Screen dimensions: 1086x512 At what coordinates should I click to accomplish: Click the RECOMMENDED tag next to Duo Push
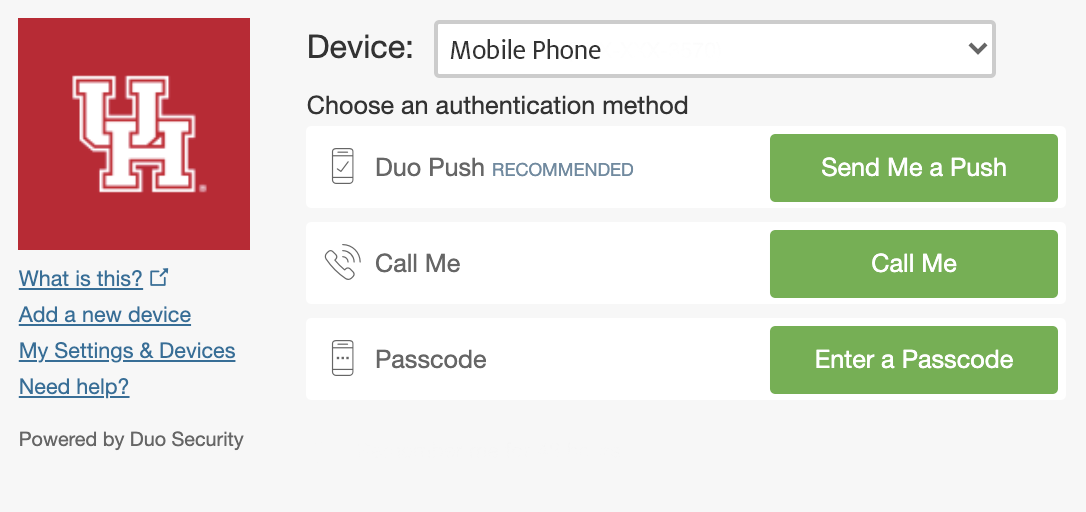563,170
